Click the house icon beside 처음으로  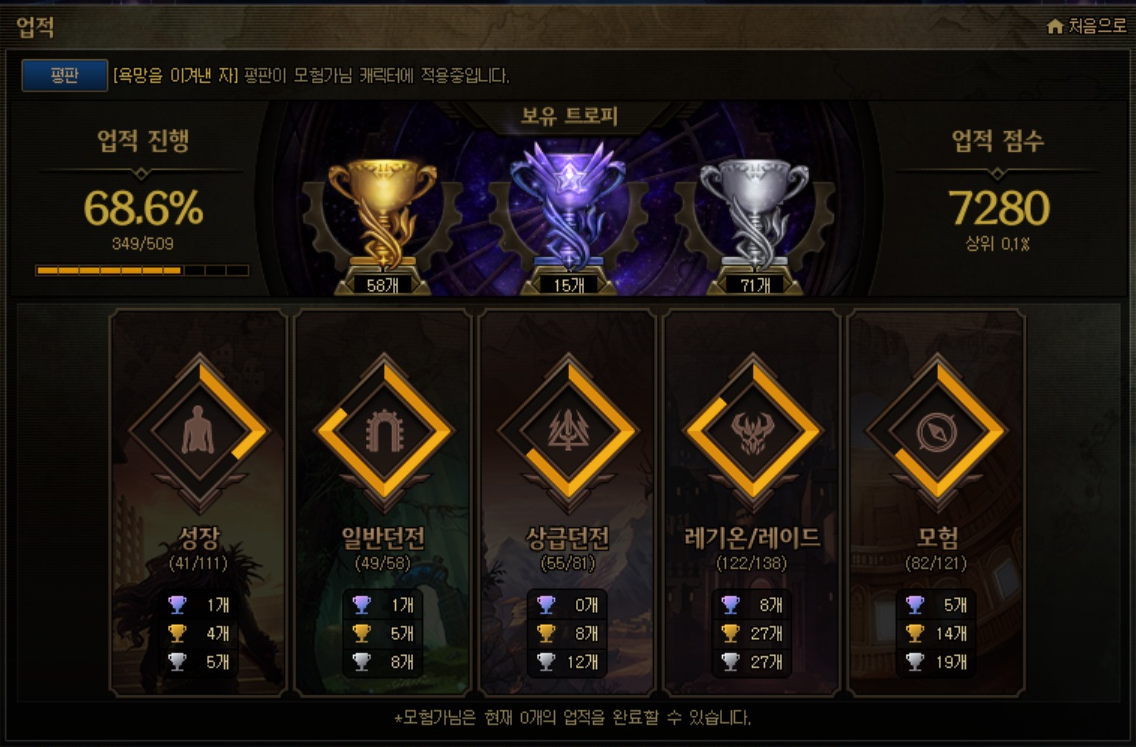(1055, 27)
